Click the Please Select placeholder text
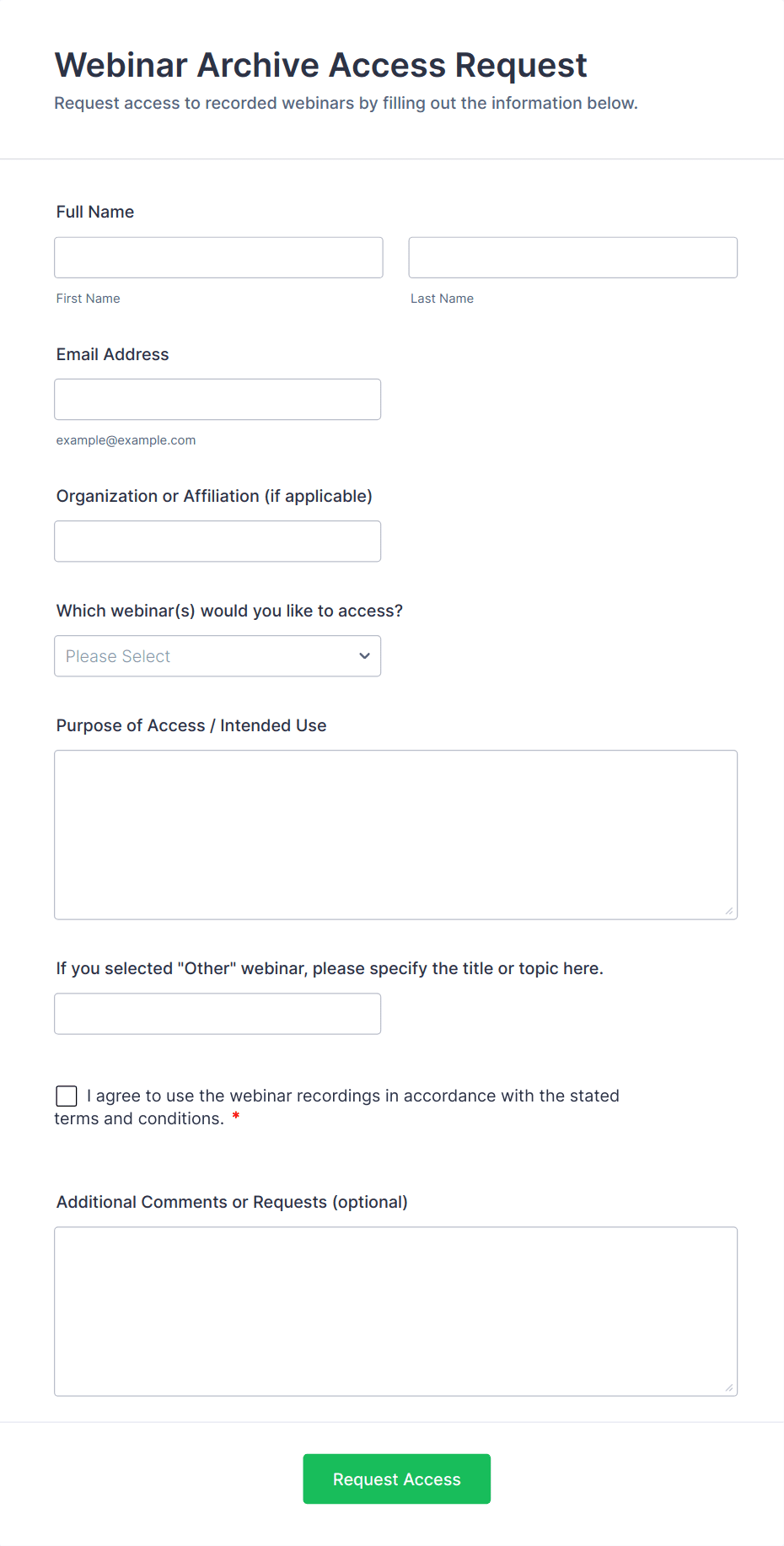The height and width of the screenshot is (1546, 784). (118, 656)
